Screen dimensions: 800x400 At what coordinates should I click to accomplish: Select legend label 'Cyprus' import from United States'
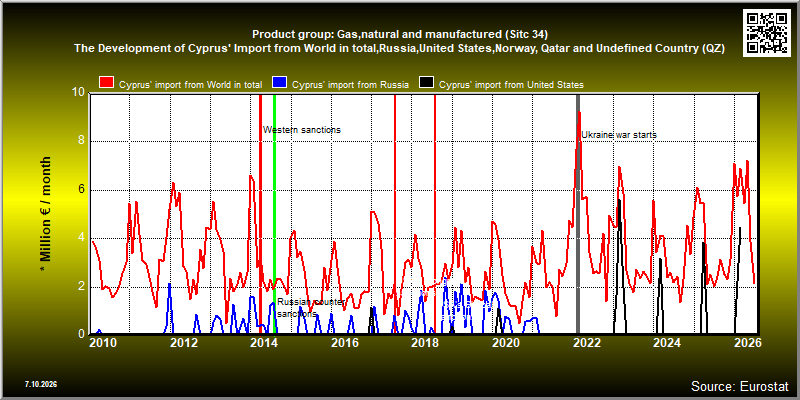(511, 85)
